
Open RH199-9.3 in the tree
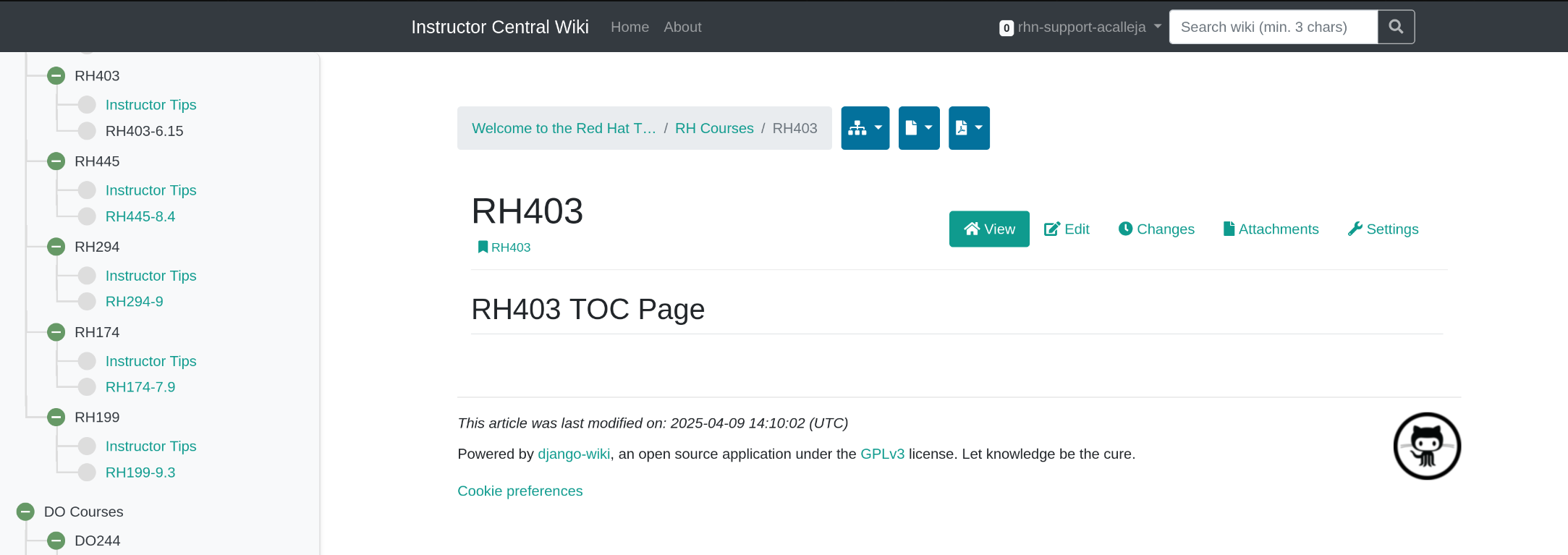pyautogui.click(x=140, y=472)
